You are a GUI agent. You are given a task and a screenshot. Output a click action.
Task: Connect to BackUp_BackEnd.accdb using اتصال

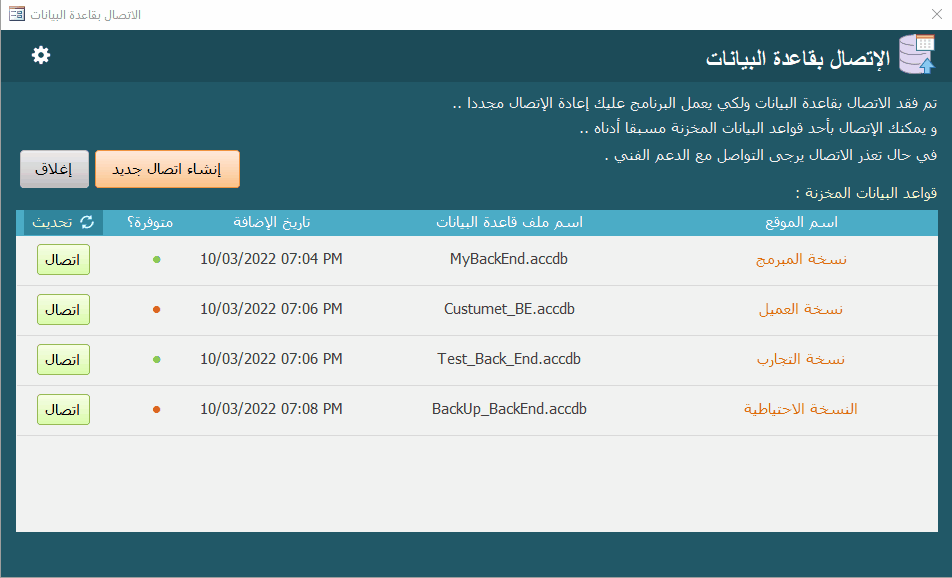pyautogui.click(x=63, y=410)
